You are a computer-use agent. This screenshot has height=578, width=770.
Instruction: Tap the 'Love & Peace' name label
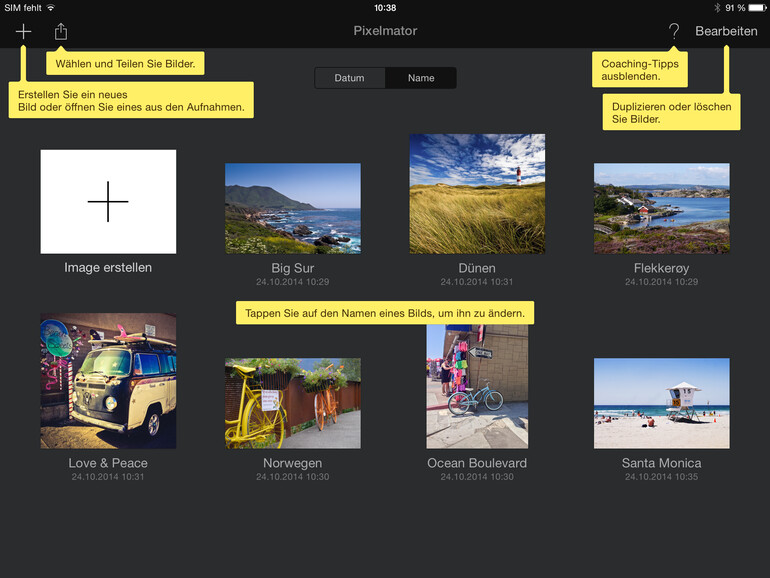click(108, 463)
